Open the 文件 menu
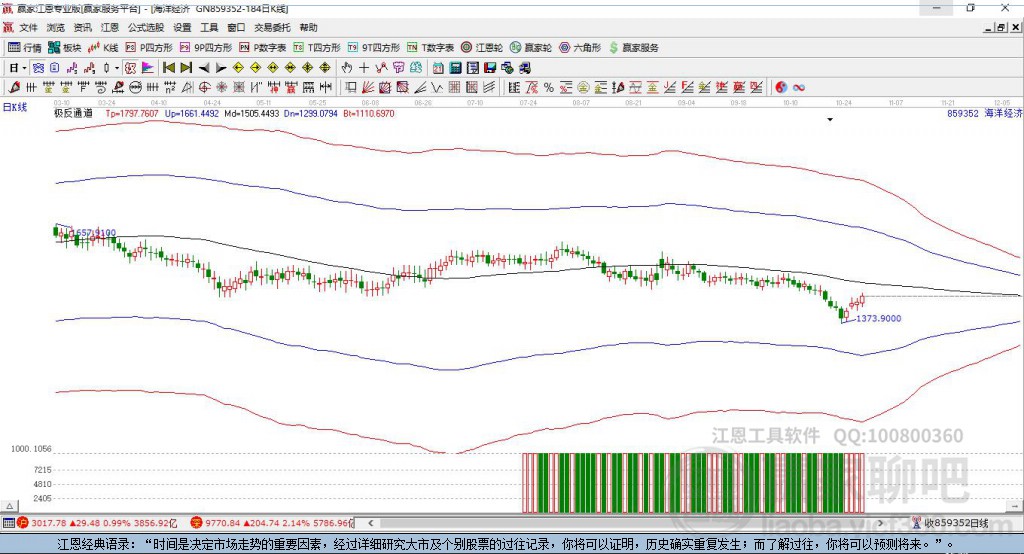The width and height of the screenshot is (1024, 554). click(28, 27)
